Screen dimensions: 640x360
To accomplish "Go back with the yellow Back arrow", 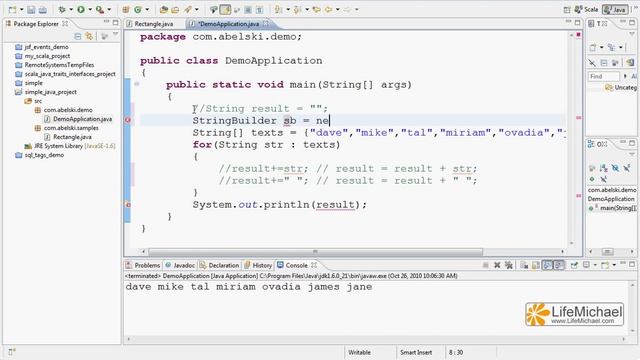I will pos(328,9).
